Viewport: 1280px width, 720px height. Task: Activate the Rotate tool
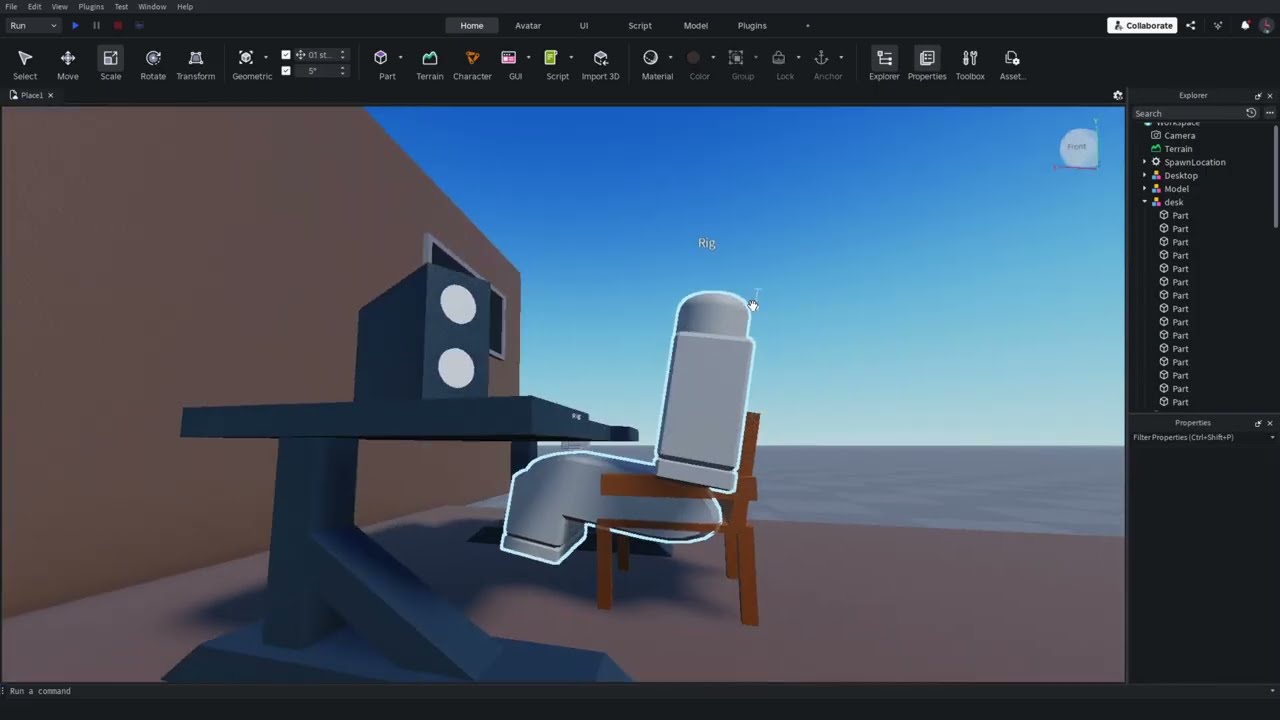[153, 65]
